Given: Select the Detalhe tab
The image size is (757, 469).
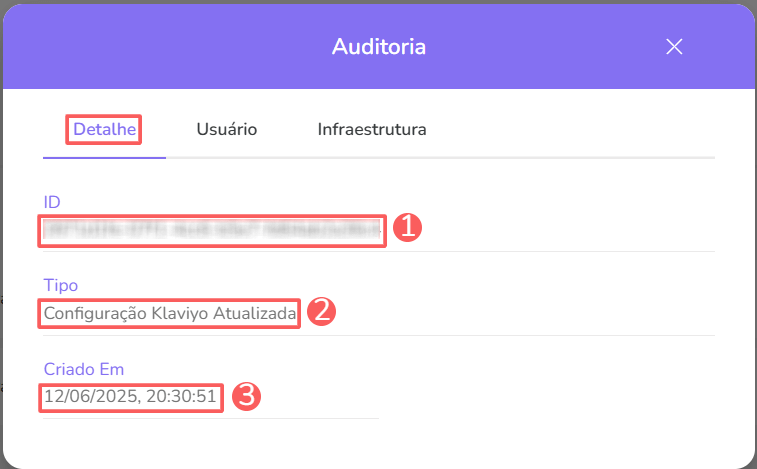Looking at the screenshot, I should (104, 129).
